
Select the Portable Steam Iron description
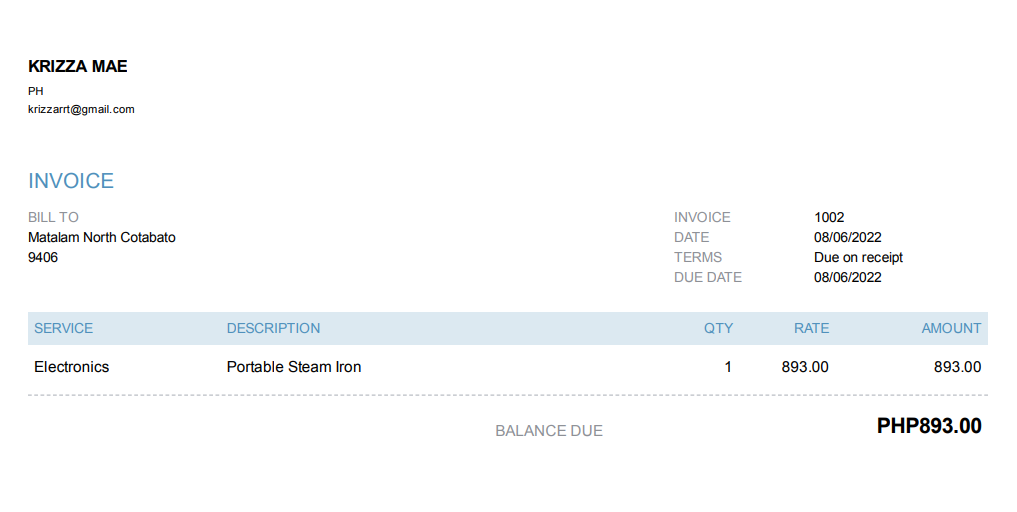[x=294, y=367]
